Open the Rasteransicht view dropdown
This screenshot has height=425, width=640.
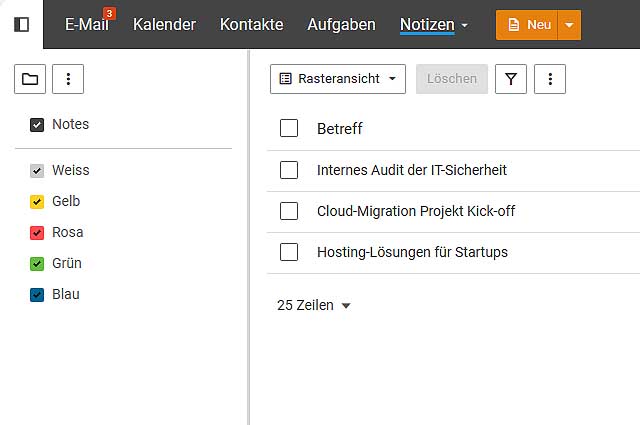click(338, 79)
